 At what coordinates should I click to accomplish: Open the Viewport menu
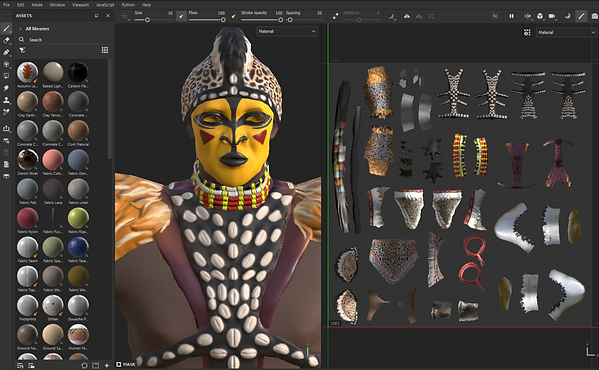81,5
